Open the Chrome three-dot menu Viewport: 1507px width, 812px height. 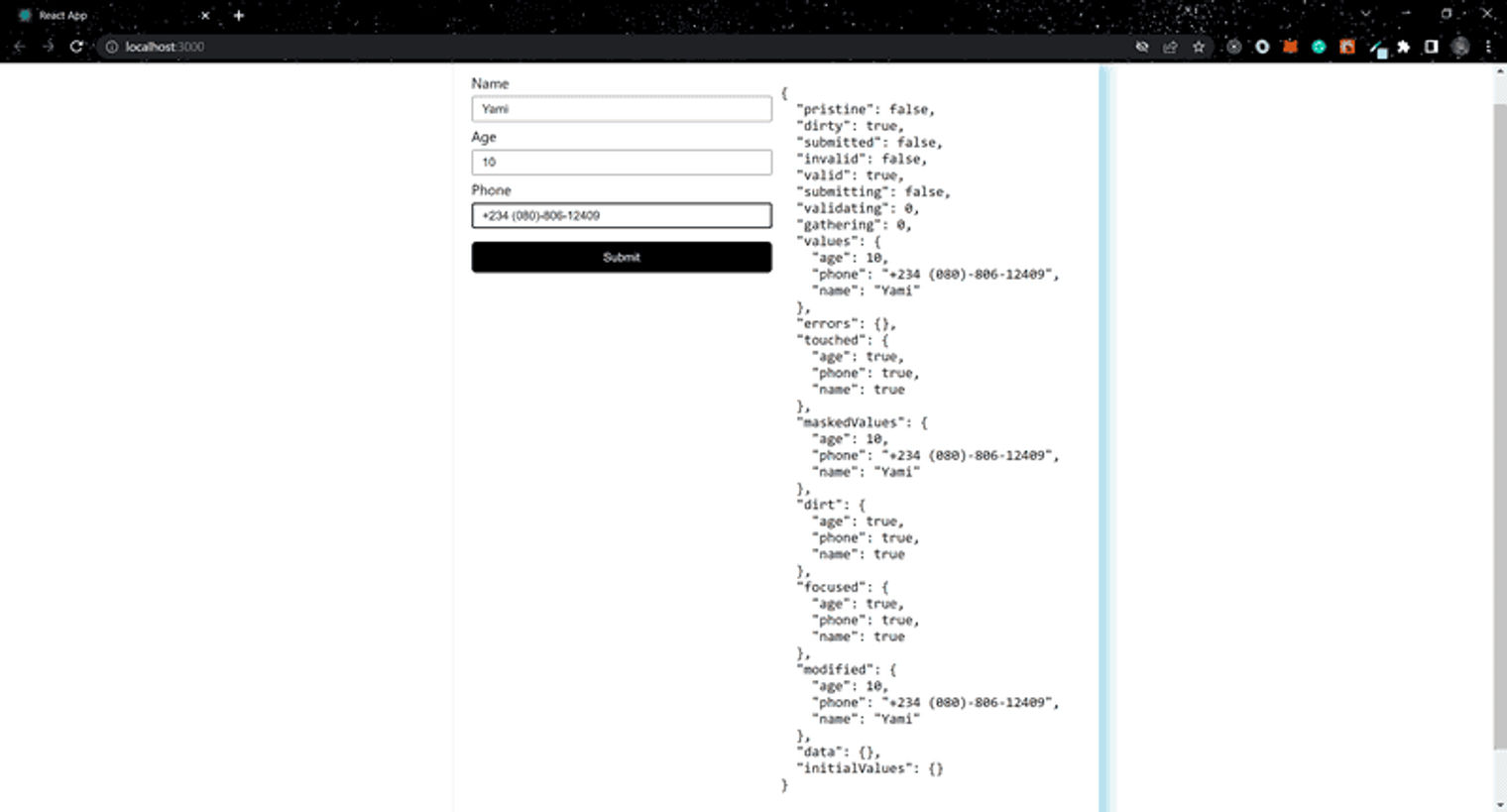point(1488,47)
